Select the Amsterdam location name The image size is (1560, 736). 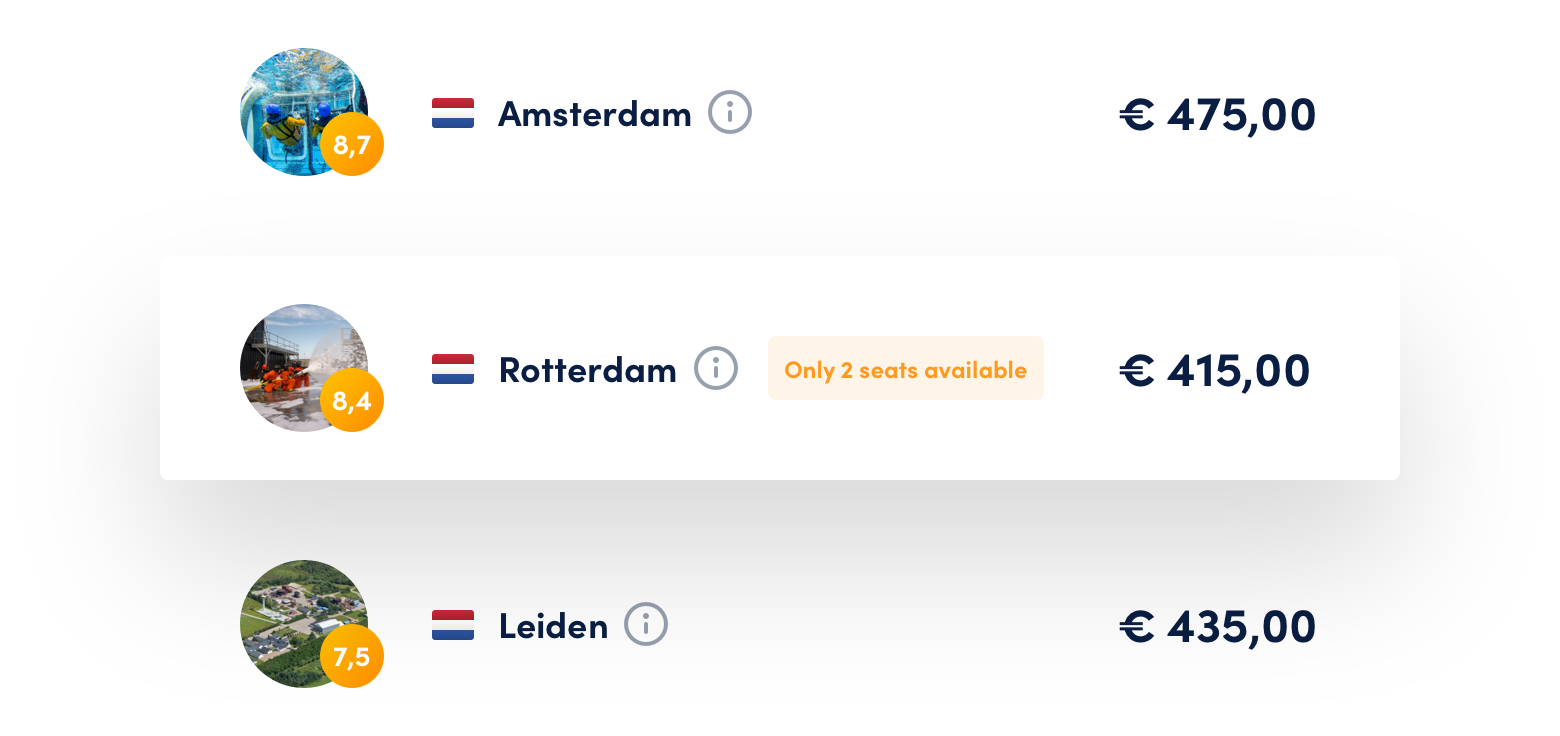594,113
